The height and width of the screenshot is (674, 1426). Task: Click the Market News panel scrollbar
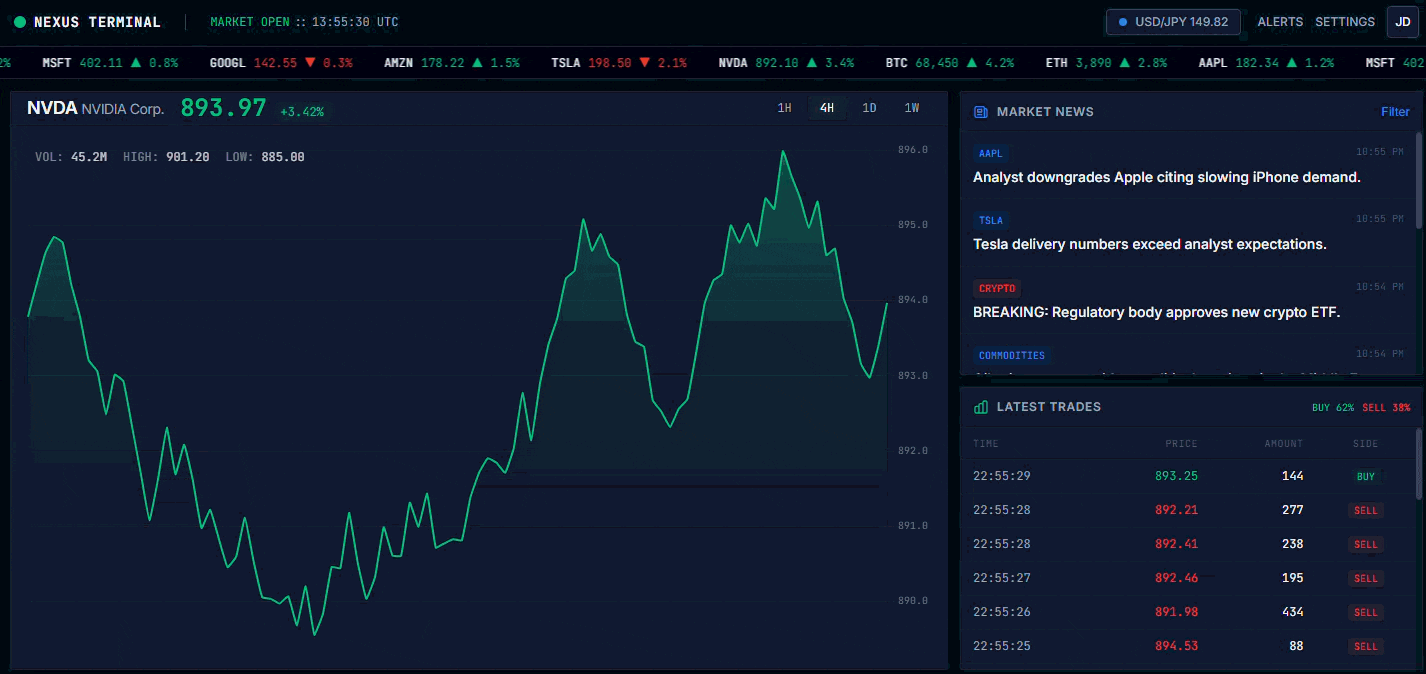coord(1418,180)
